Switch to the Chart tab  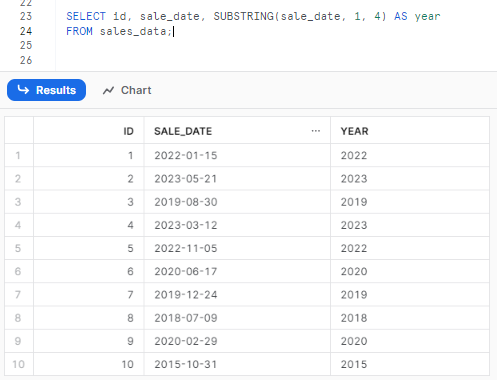coord(127,90)
